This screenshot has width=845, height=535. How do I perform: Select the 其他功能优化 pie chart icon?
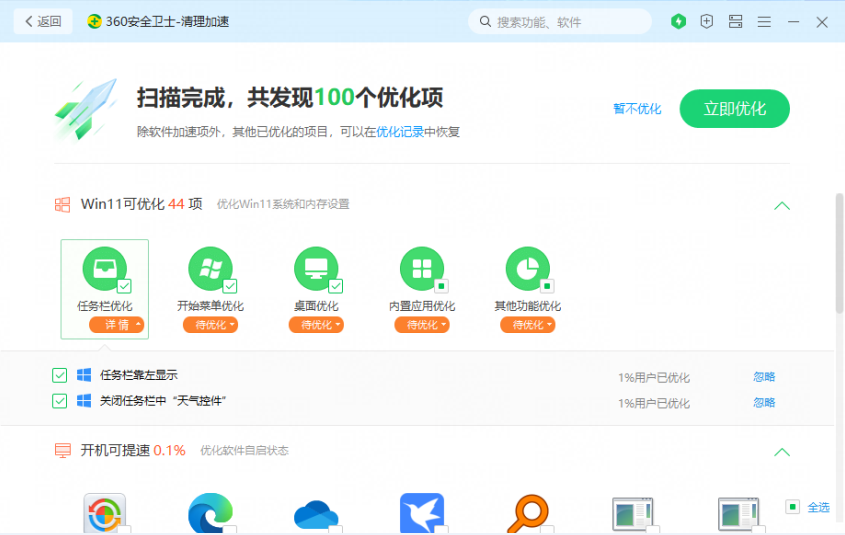coord(527,269)
